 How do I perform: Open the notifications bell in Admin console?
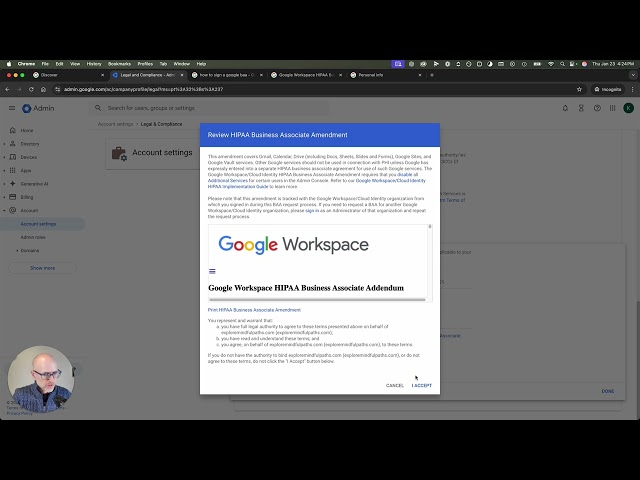565,108
